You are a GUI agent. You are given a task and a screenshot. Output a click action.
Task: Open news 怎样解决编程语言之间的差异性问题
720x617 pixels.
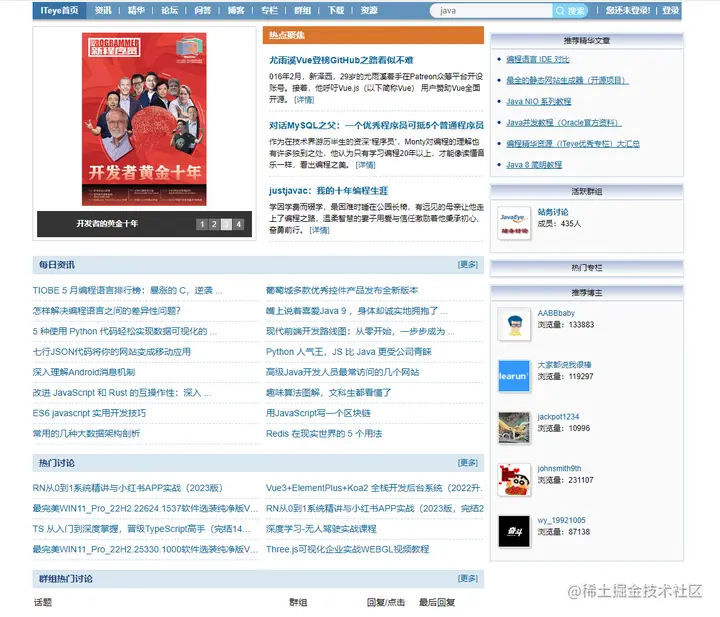click(107, 311)
